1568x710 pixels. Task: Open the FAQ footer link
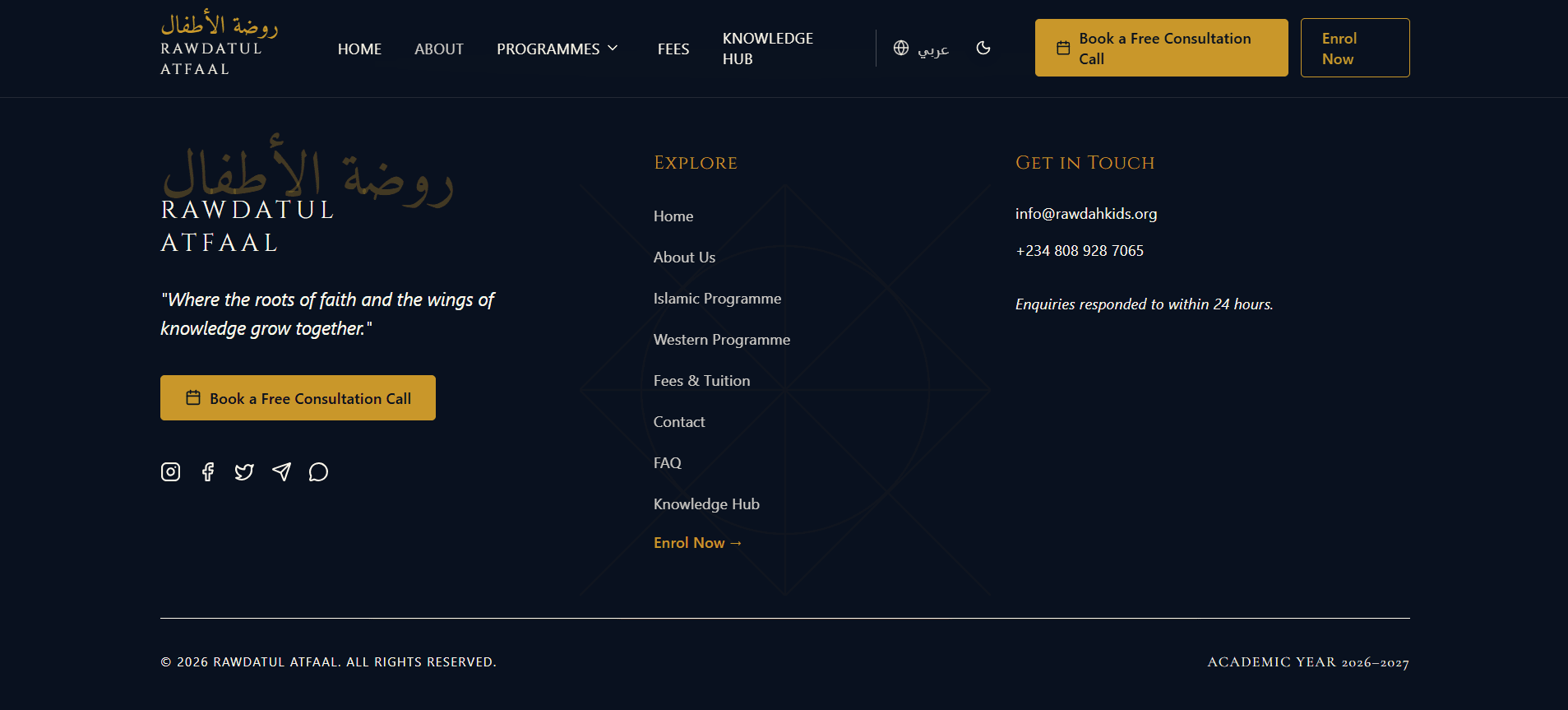668,463
